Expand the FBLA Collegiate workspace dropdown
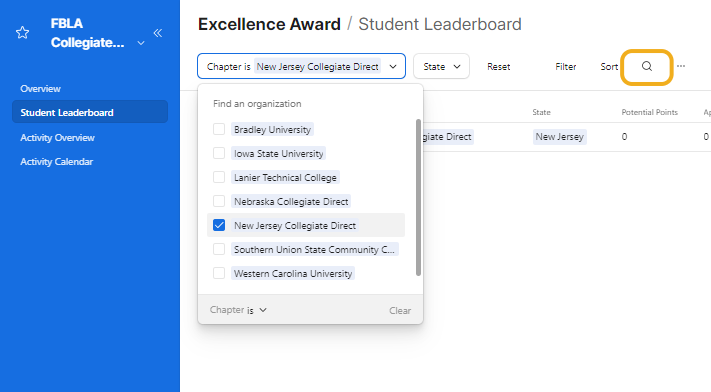The image size is (711, 392). pyautogui.click(x=141, y=43)
